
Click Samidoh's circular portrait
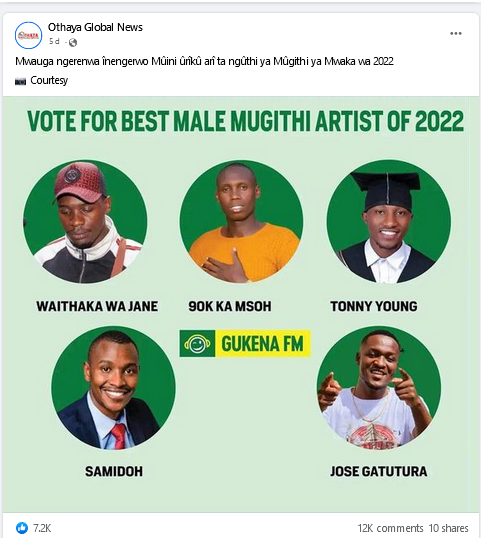pyautogui.click(x=113, y=388)
